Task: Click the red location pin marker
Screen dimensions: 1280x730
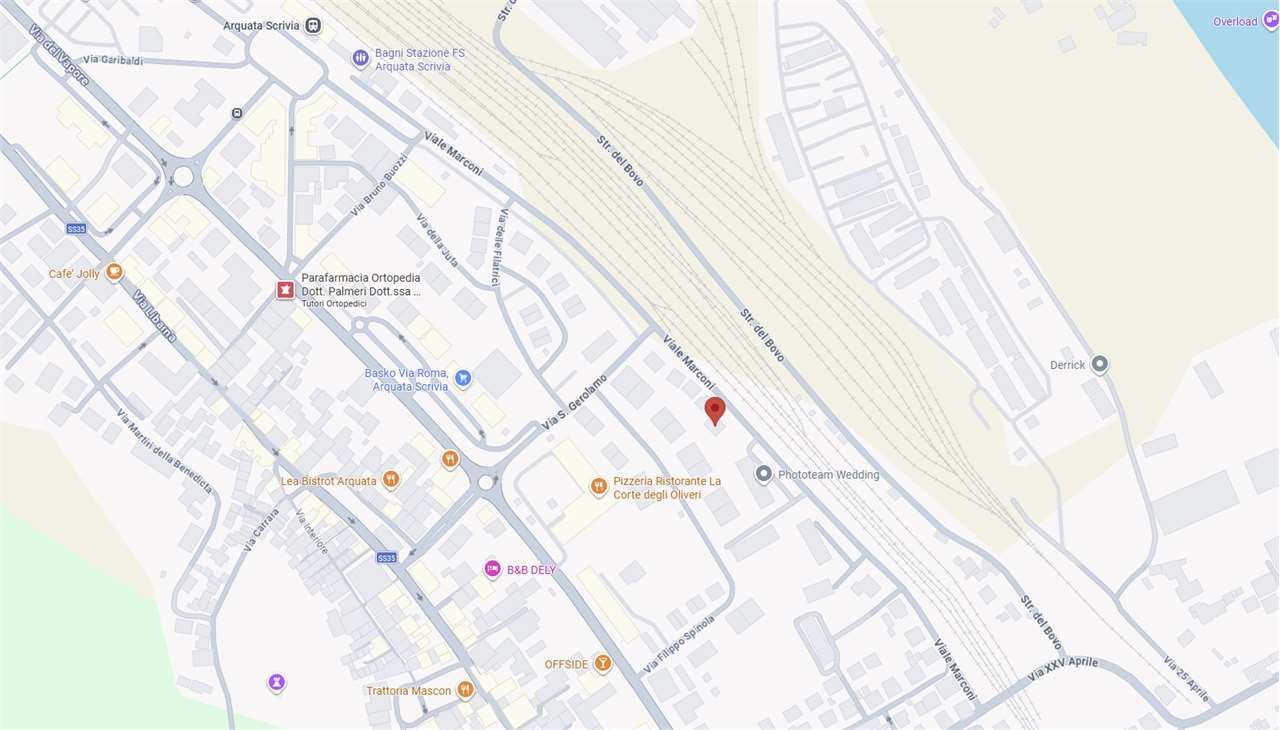Action: coord(714,411)
